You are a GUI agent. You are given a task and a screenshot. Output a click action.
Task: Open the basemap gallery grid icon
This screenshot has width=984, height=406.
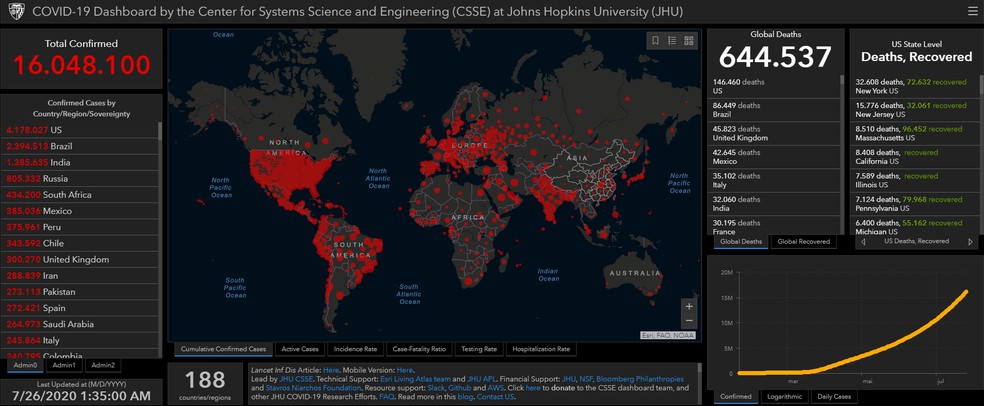(x=689, y=41)
